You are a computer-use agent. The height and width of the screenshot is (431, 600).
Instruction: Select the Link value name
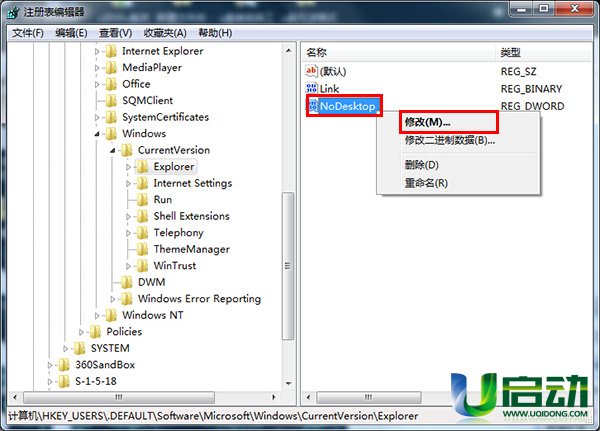[329, 89]
